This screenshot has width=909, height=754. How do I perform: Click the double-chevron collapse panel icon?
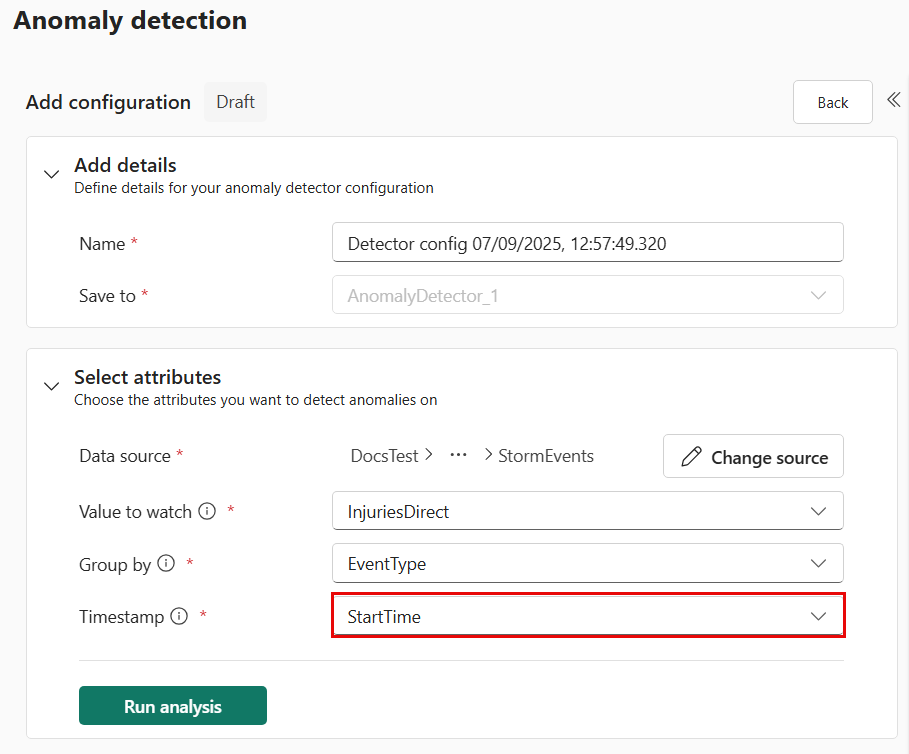tap(893, 101)
